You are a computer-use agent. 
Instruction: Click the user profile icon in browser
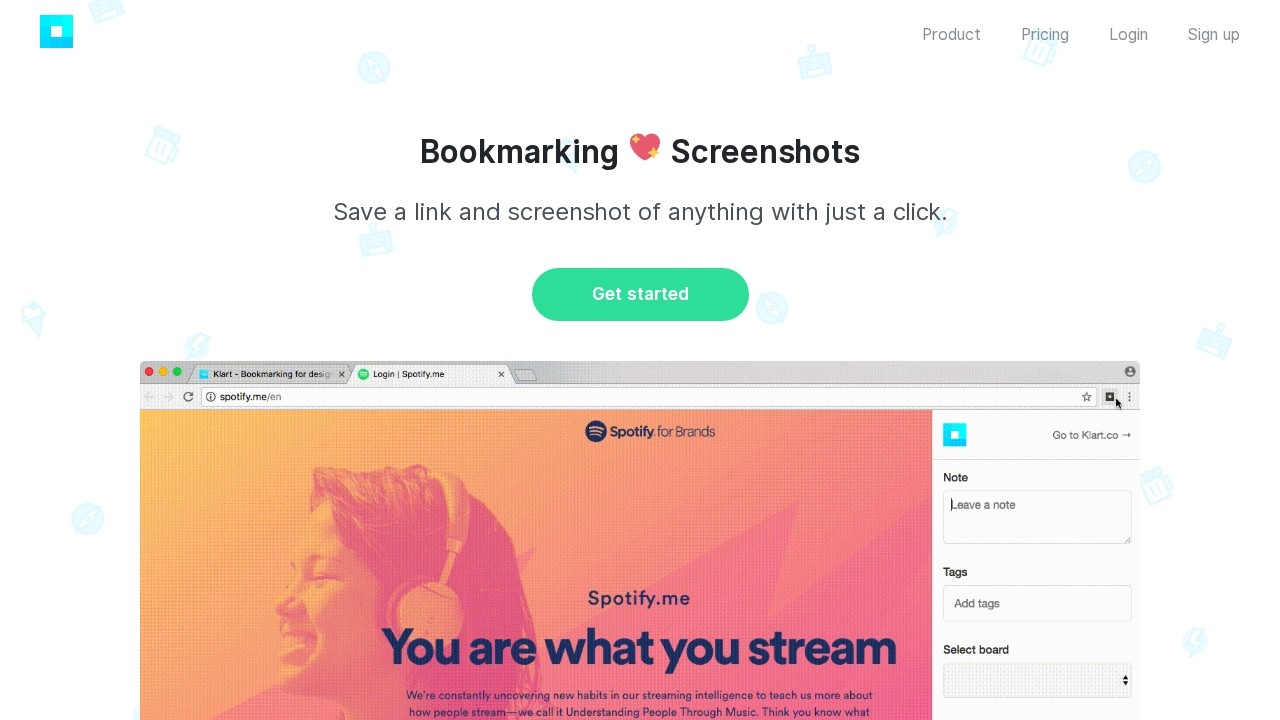pyautogui.click(x=1130, y=372)
